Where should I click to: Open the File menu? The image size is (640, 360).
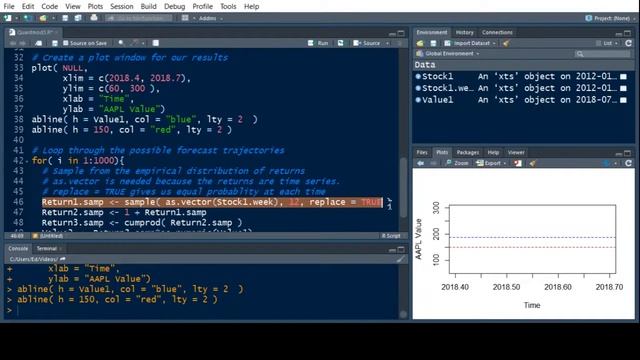9,7
